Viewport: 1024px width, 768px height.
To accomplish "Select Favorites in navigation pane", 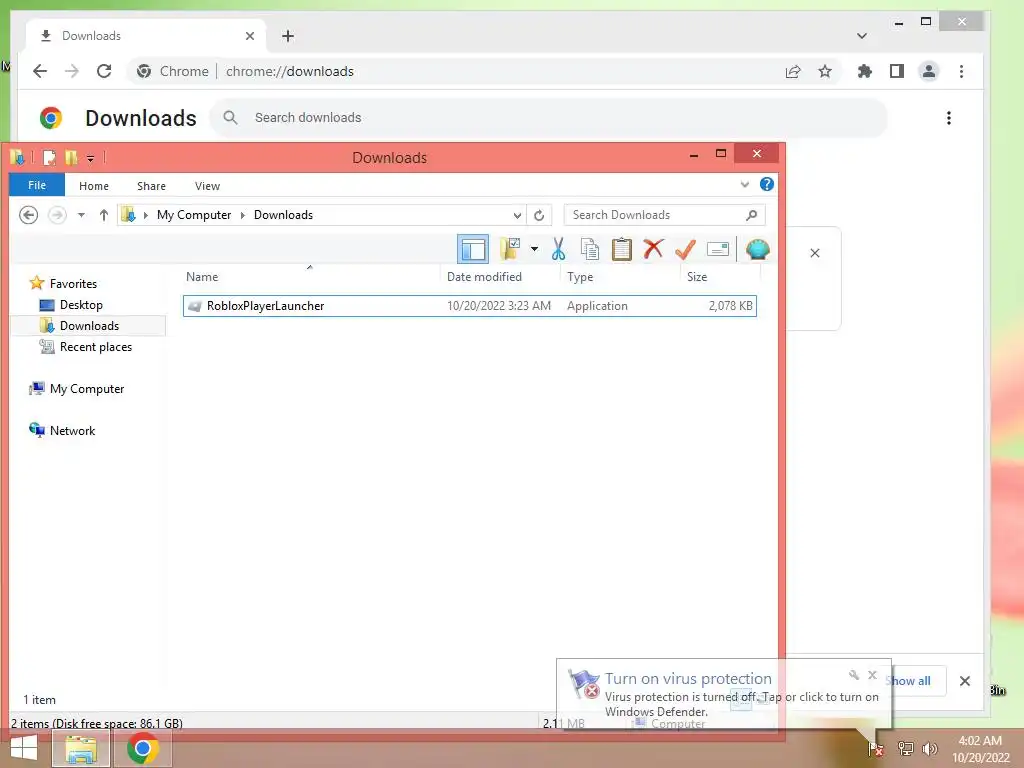I will pyautogui.click(x=73, y=283).
